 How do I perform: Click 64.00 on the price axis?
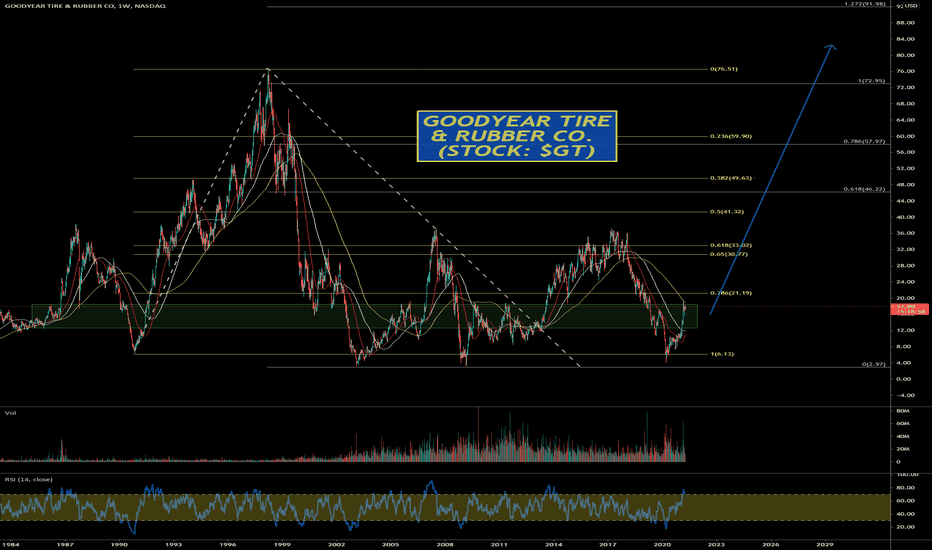(905, 120)
